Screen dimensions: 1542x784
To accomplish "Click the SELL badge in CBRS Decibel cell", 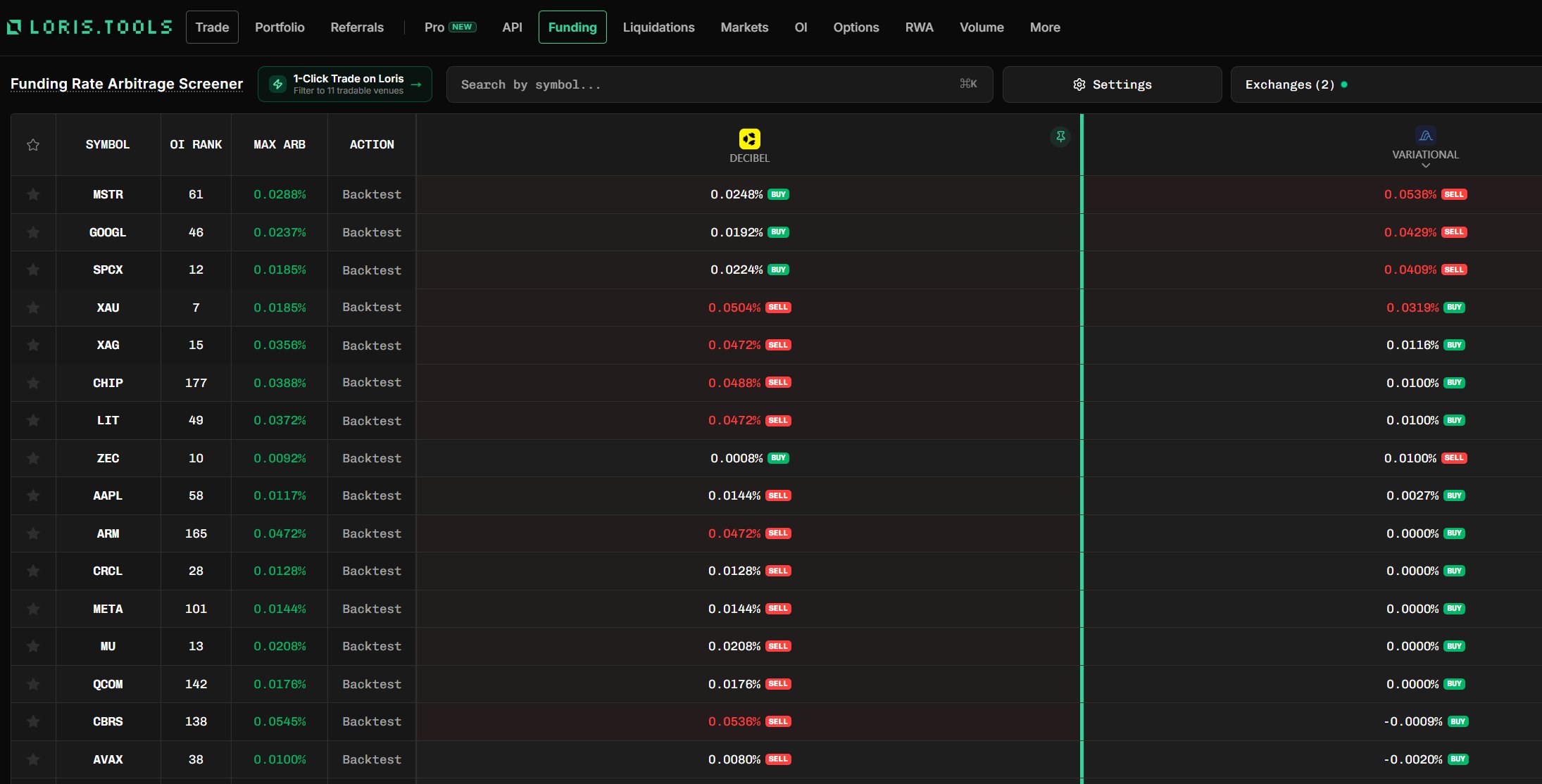I will (x=778, y=721).
